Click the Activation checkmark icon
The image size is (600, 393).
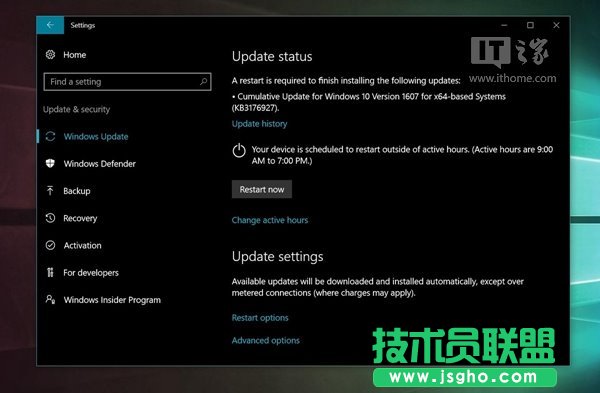(x=50, y=245)
